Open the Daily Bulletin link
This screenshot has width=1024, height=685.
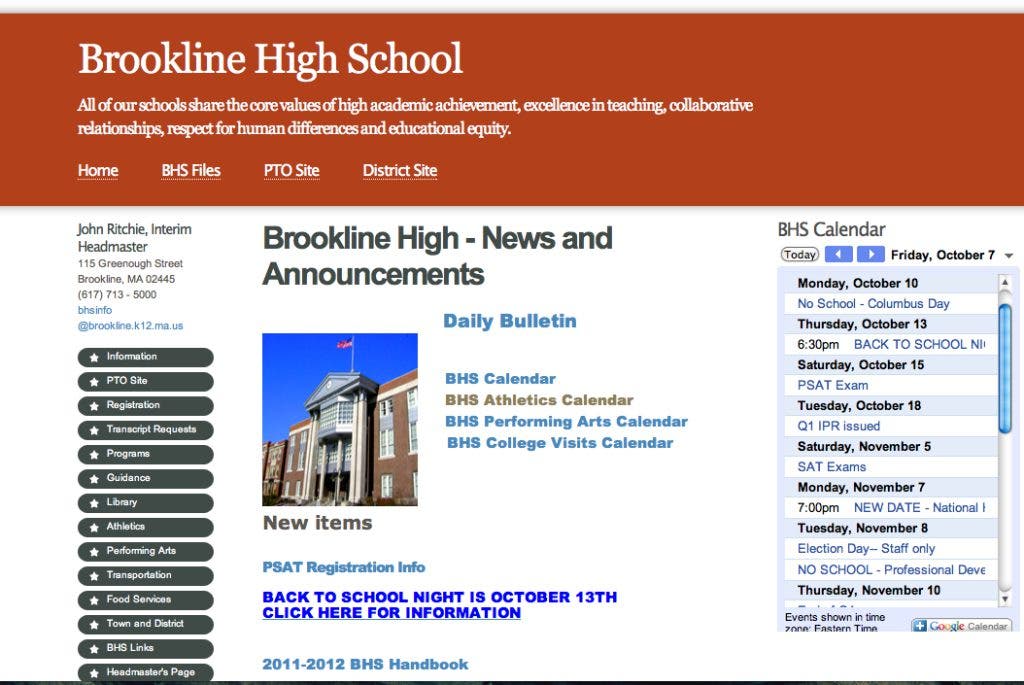[x=509, y=321]
